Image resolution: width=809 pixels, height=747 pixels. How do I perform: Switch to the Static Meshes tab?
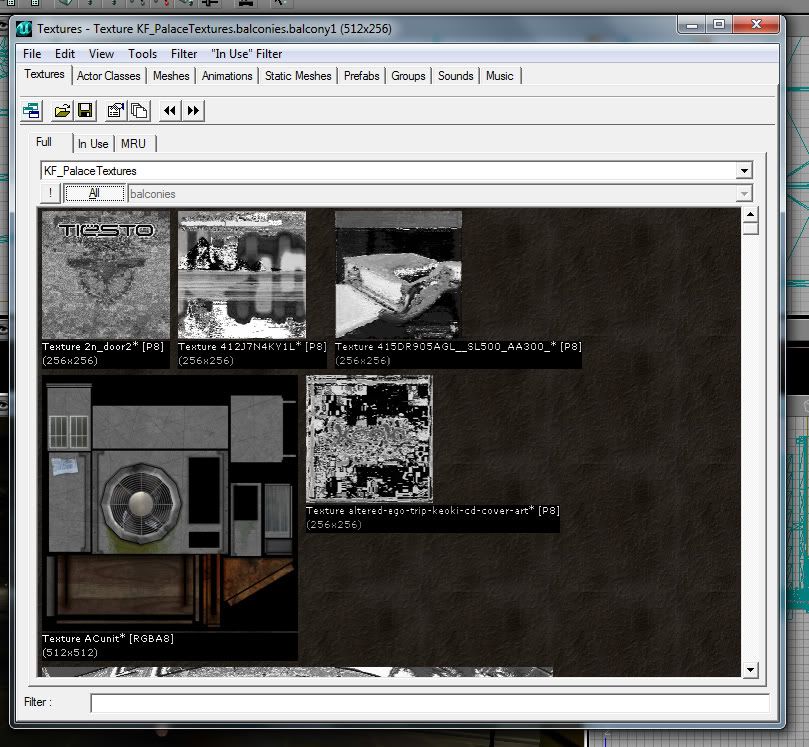[x=298, y=76]
